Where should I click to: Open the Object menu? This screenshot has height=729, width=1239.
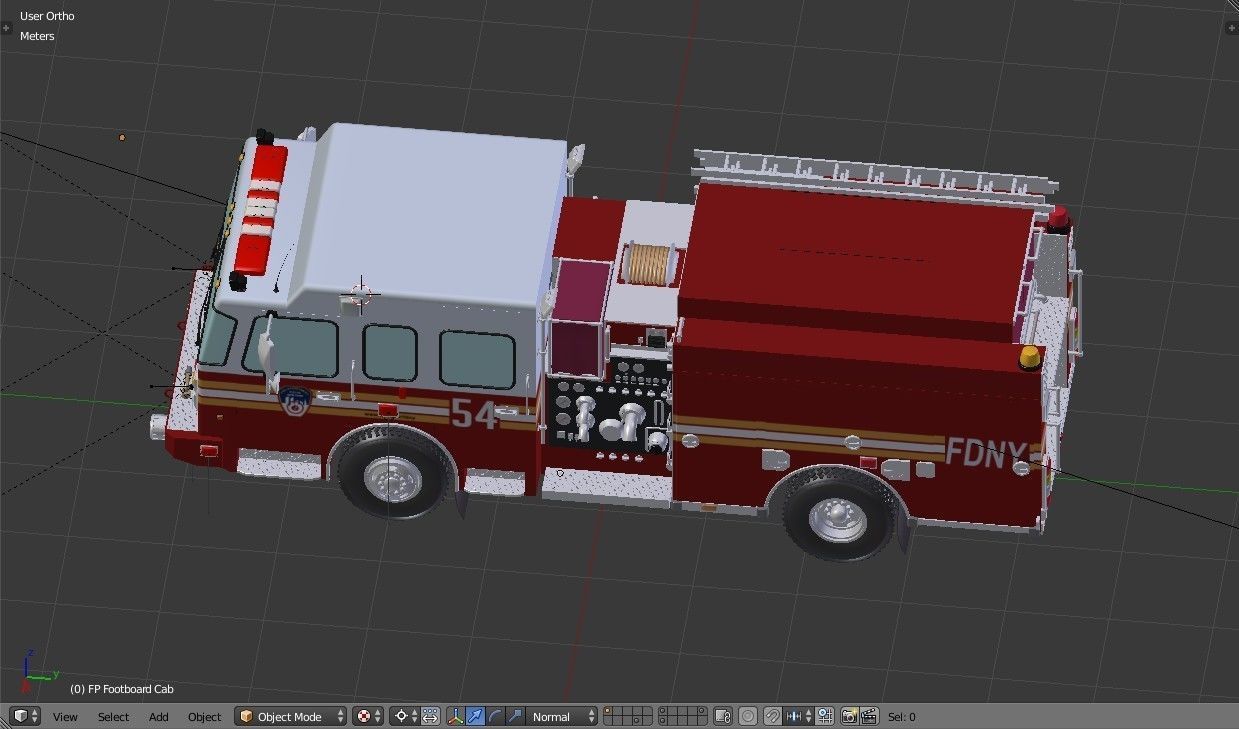pyautogui.click(x=204, y=717)
